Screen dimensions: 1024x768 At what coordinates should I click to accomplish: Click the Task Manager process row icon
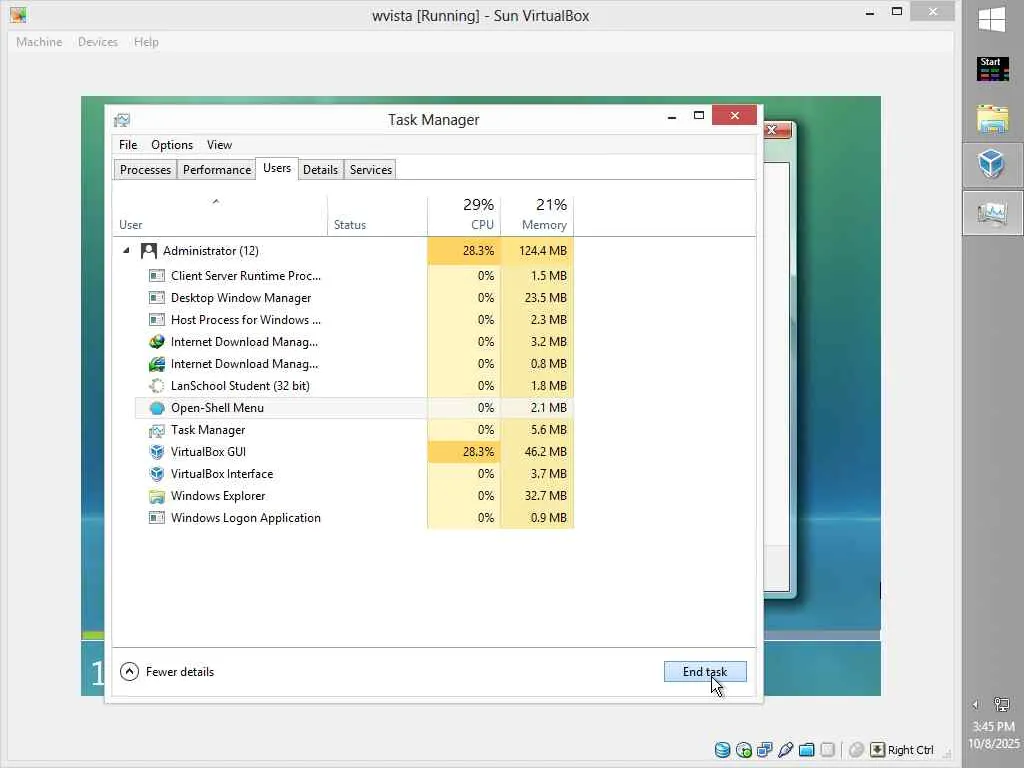pos(157,430)
